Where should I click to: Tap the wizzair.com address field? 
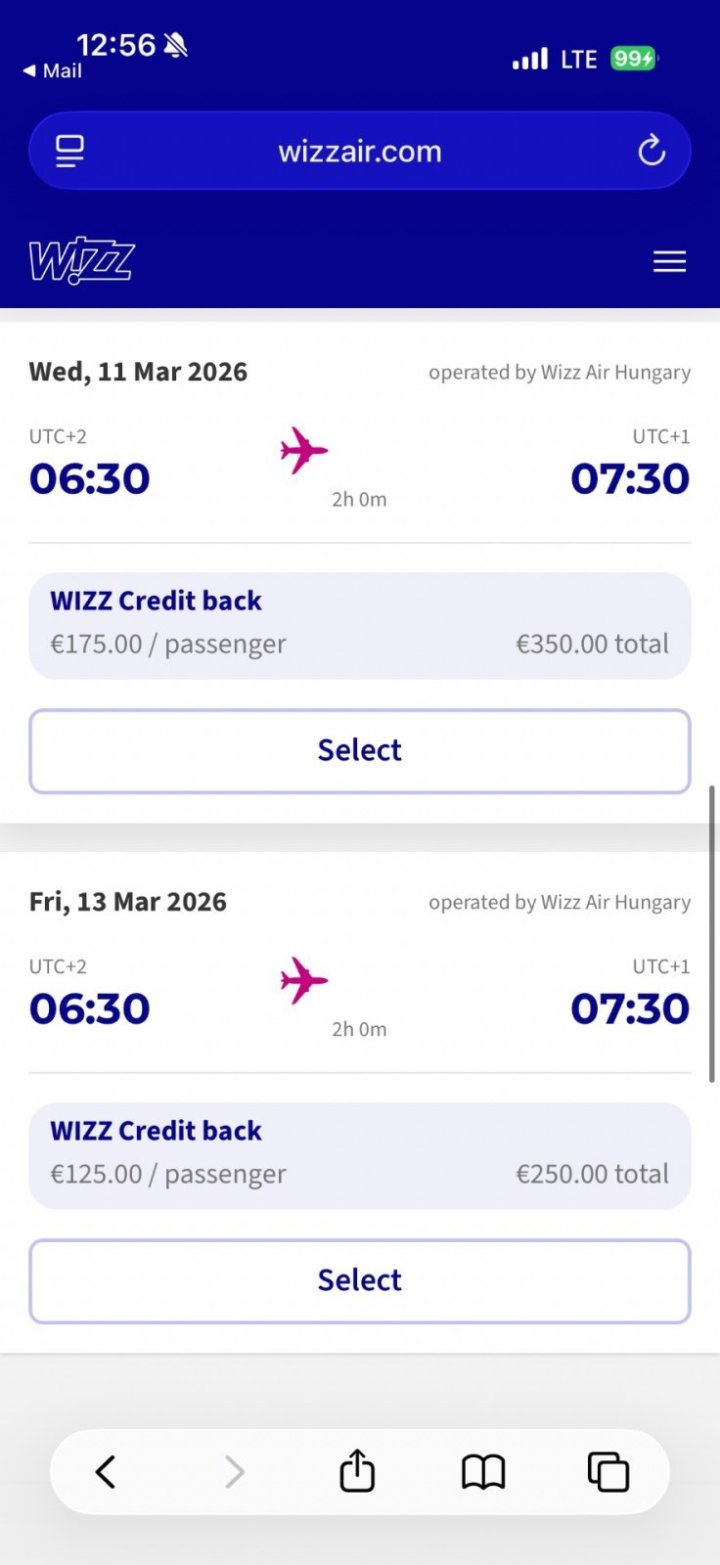pyautogui.click(x=360, y=151)
